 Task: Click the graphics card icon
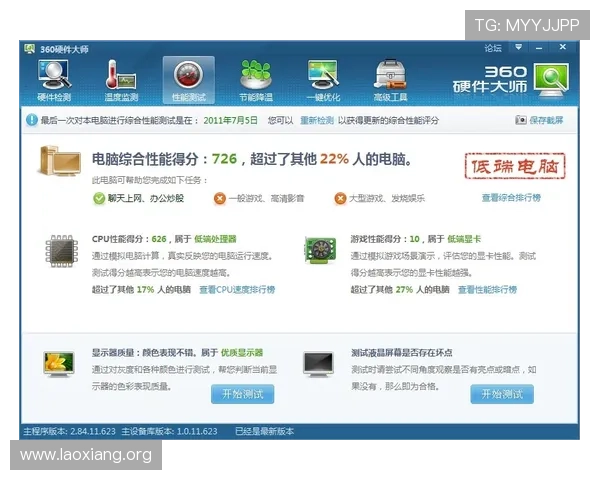point(321,250)
